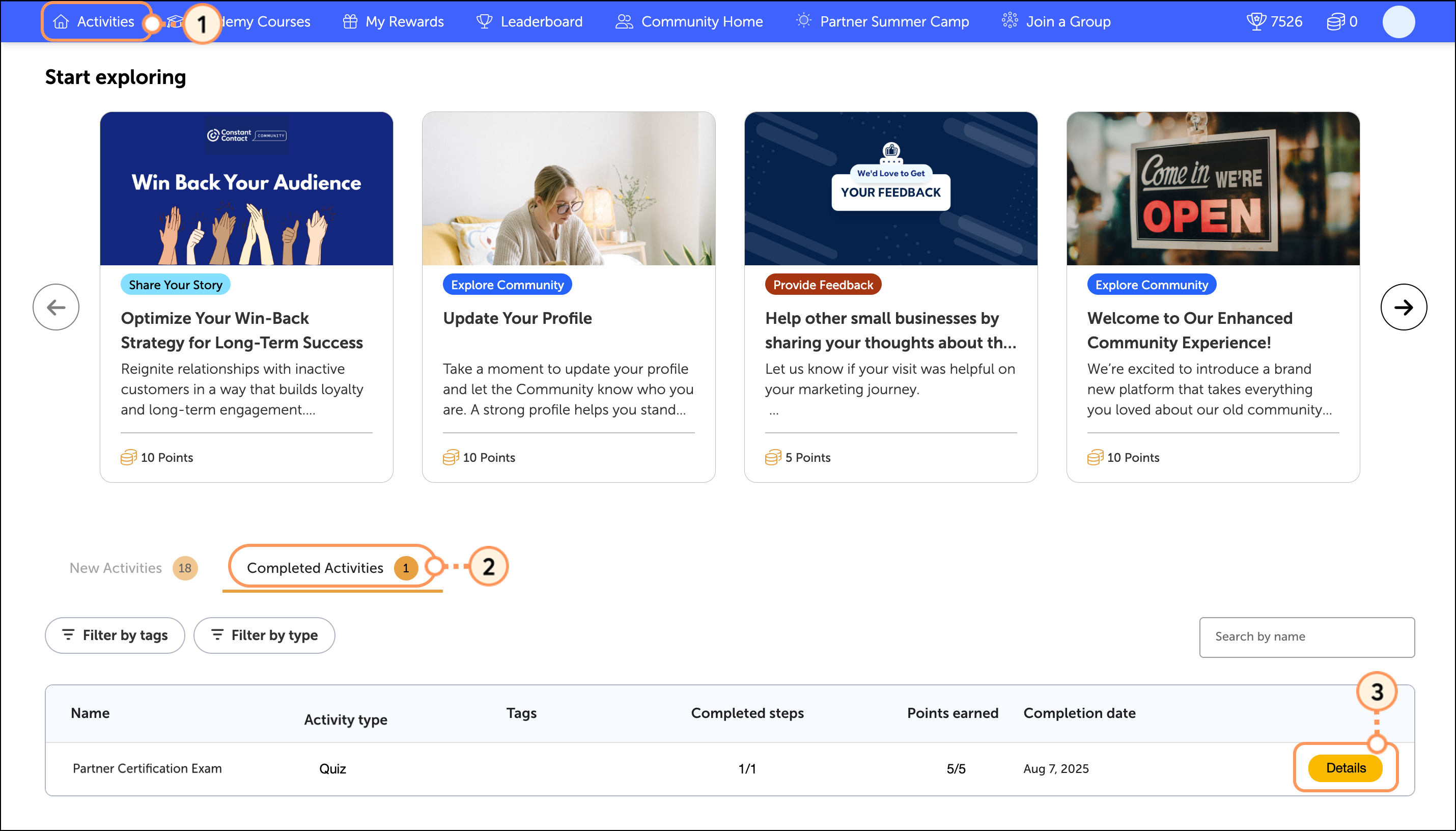This screenshot has height=831, width=1456.
Task: Open the My Rewards menu item
Action: 393,22
